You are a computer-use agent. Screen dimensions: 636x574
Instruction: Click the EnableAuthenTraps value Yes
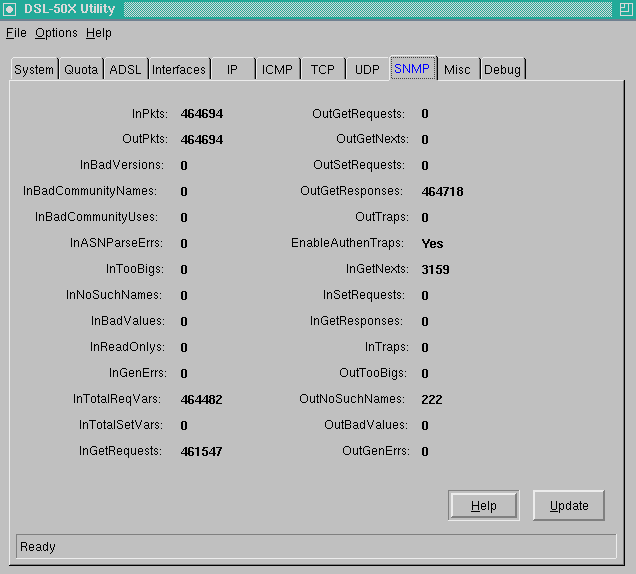pos(432,243)
